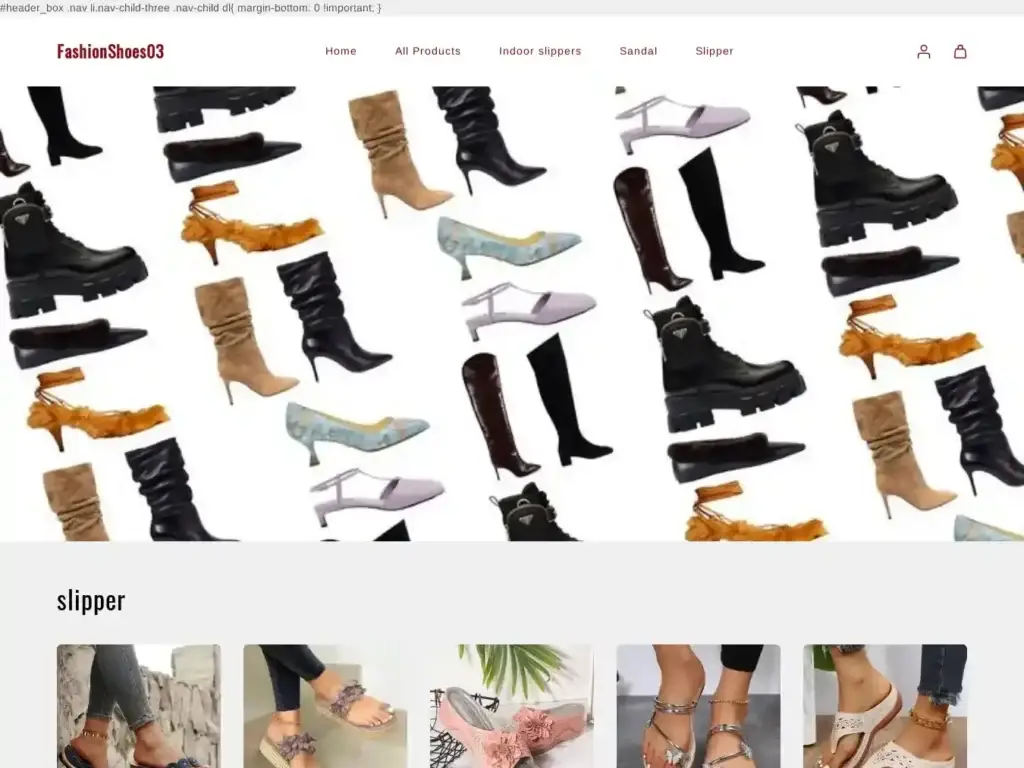
Task: Select the pink flower wedge slipper product
Action: pos(511,705)
